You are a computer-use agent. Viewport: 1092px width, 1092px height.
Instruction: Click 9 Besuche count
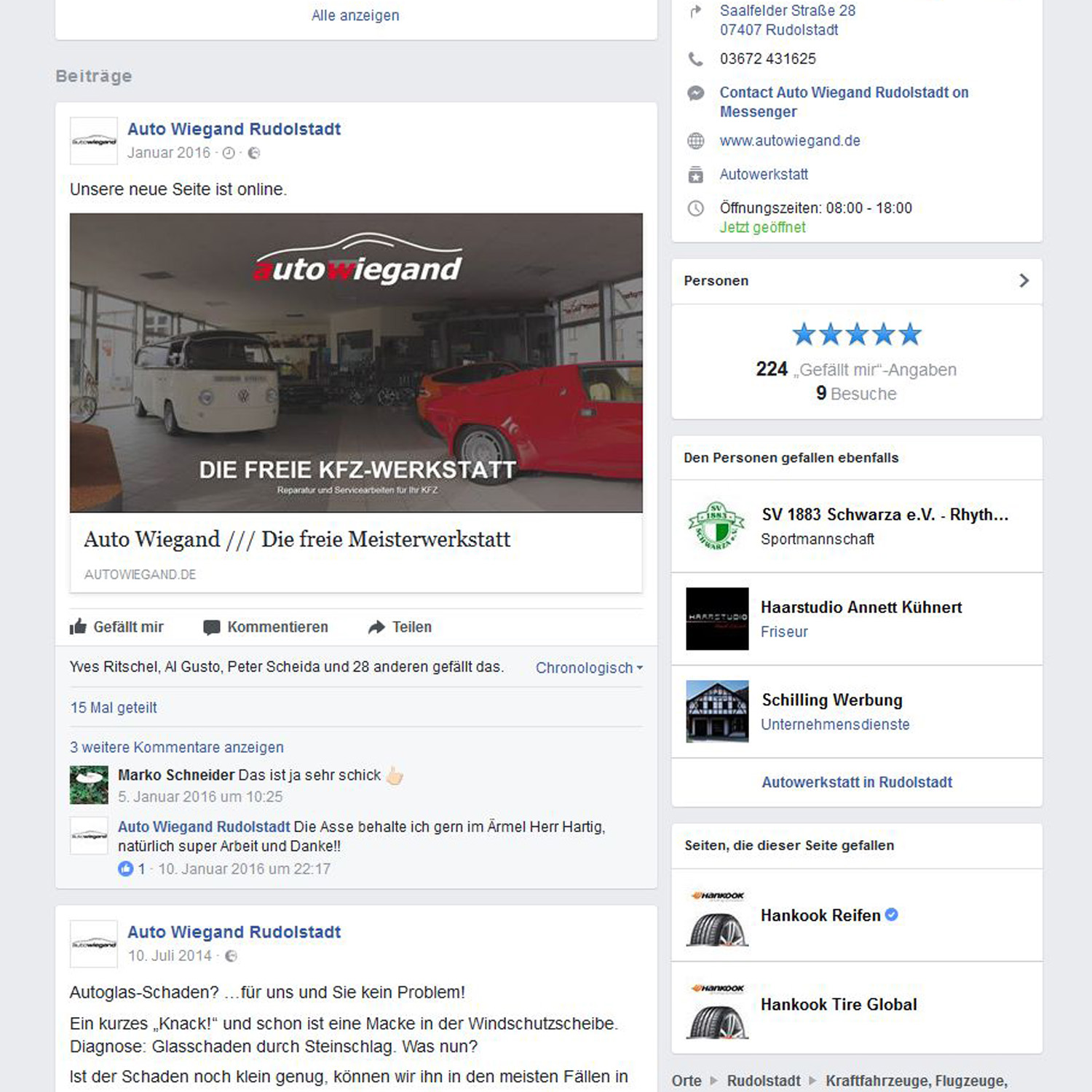point(856,394)
